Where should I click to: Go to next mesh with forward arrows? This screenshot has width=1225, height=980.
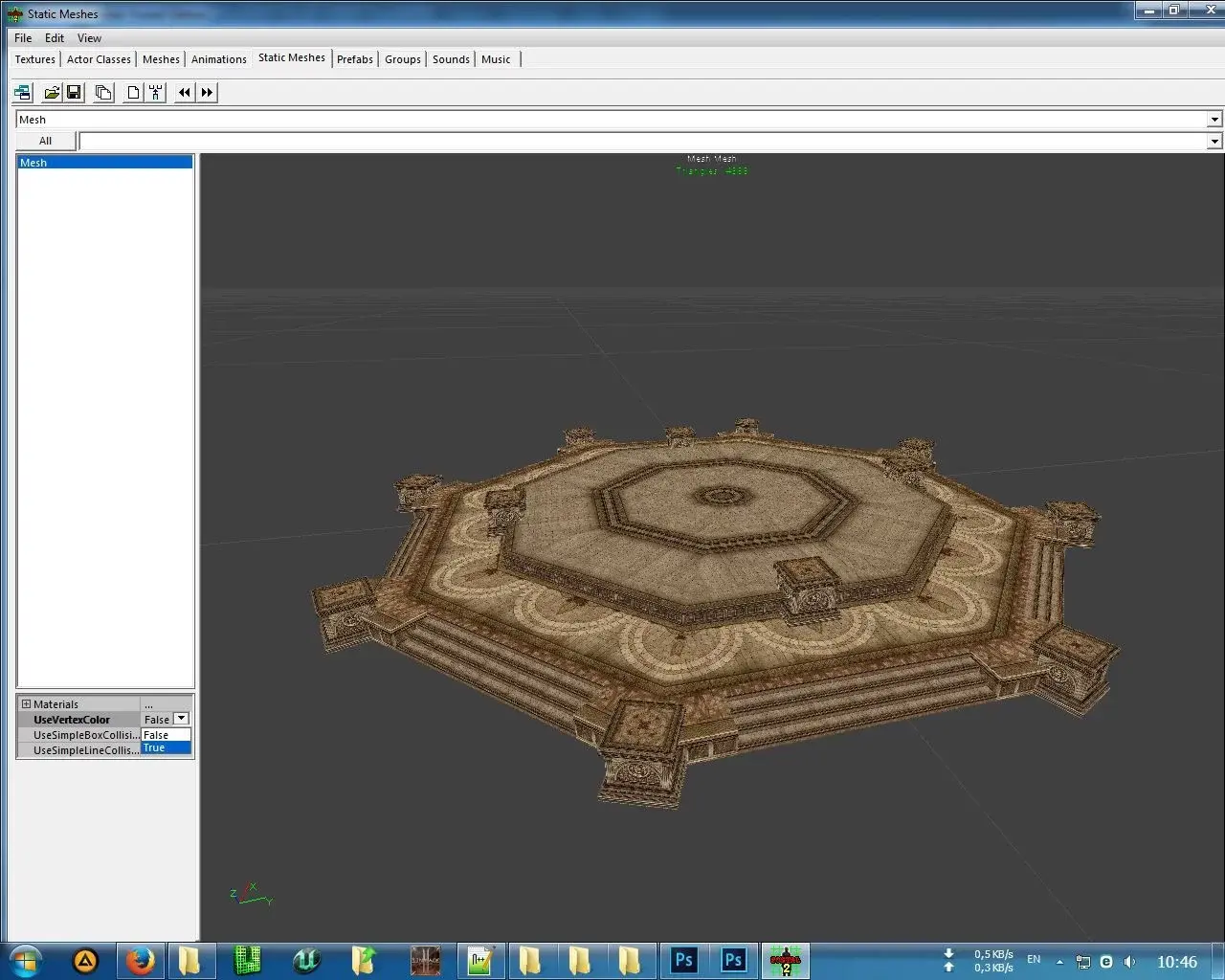pyautogui.click(x=207, y=92)
